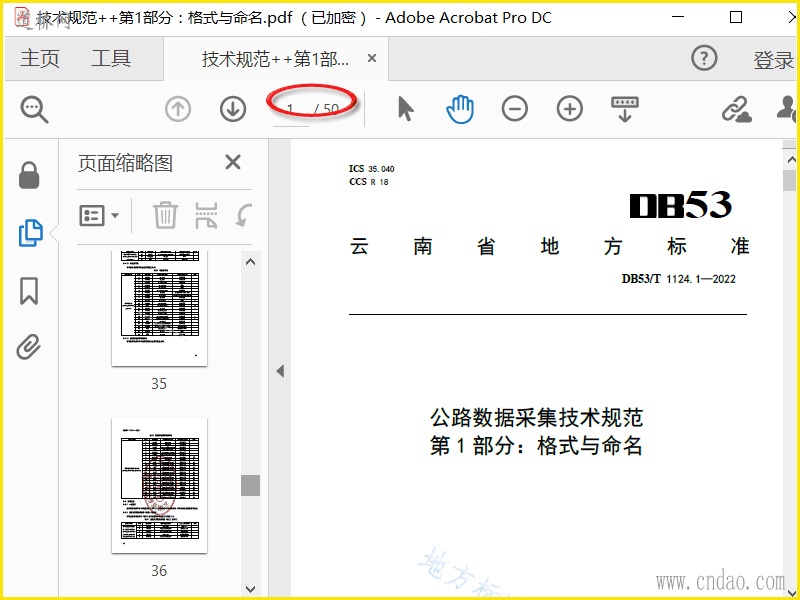Click the ICS 35.040 text

[371, 169]
